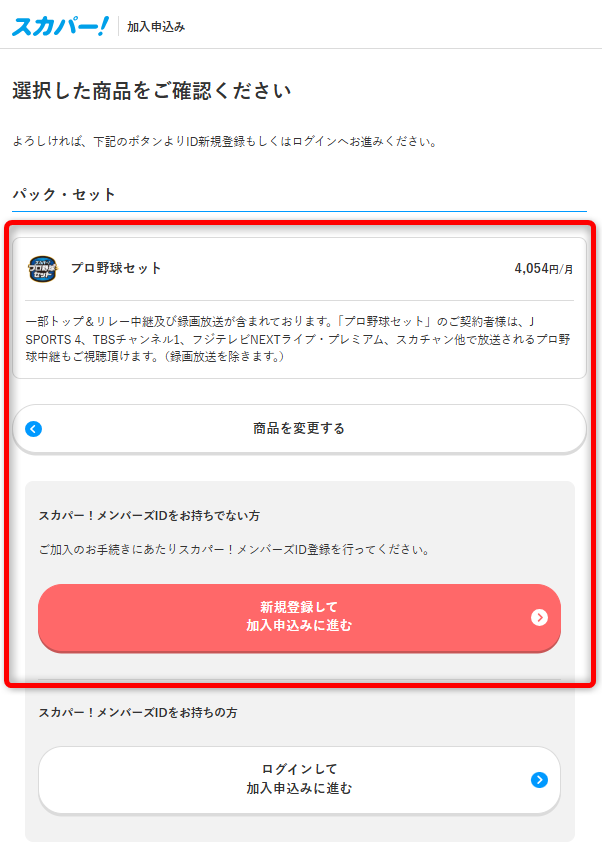The width and height of the screenshot is (602, 850).
Task: Click the パック・セット section heading
Action: (x=64, y=194)
